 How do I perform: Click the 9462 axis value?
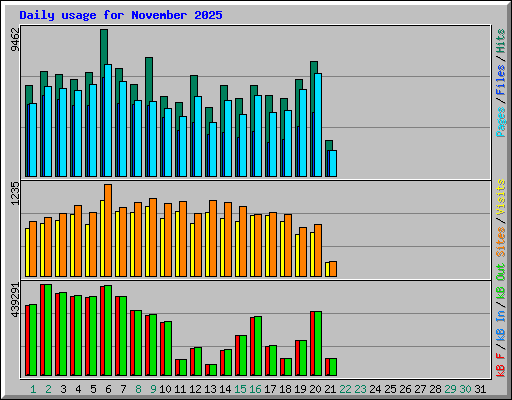tap(15, 40)
